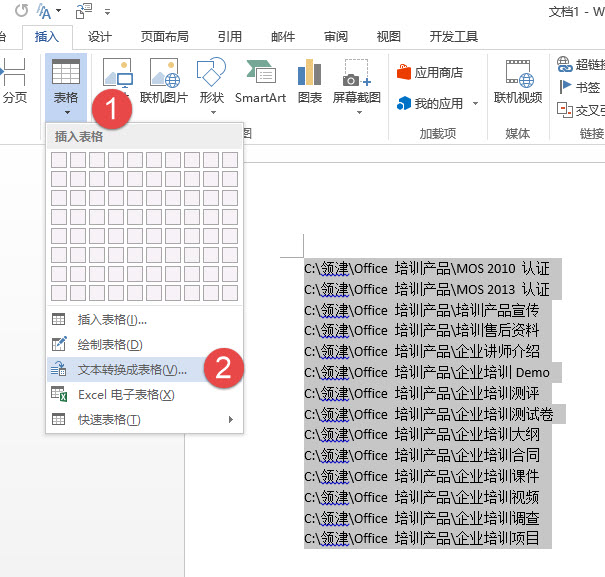605x577 pixels.
Task: Click the first cell of the table grid
Action: (x=59, y=160)
